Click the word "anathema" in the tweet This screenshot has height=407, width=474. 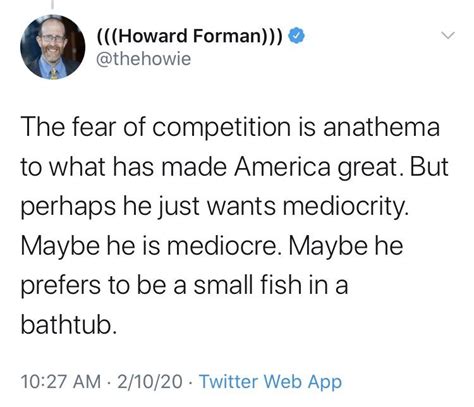tap(381, 127)
